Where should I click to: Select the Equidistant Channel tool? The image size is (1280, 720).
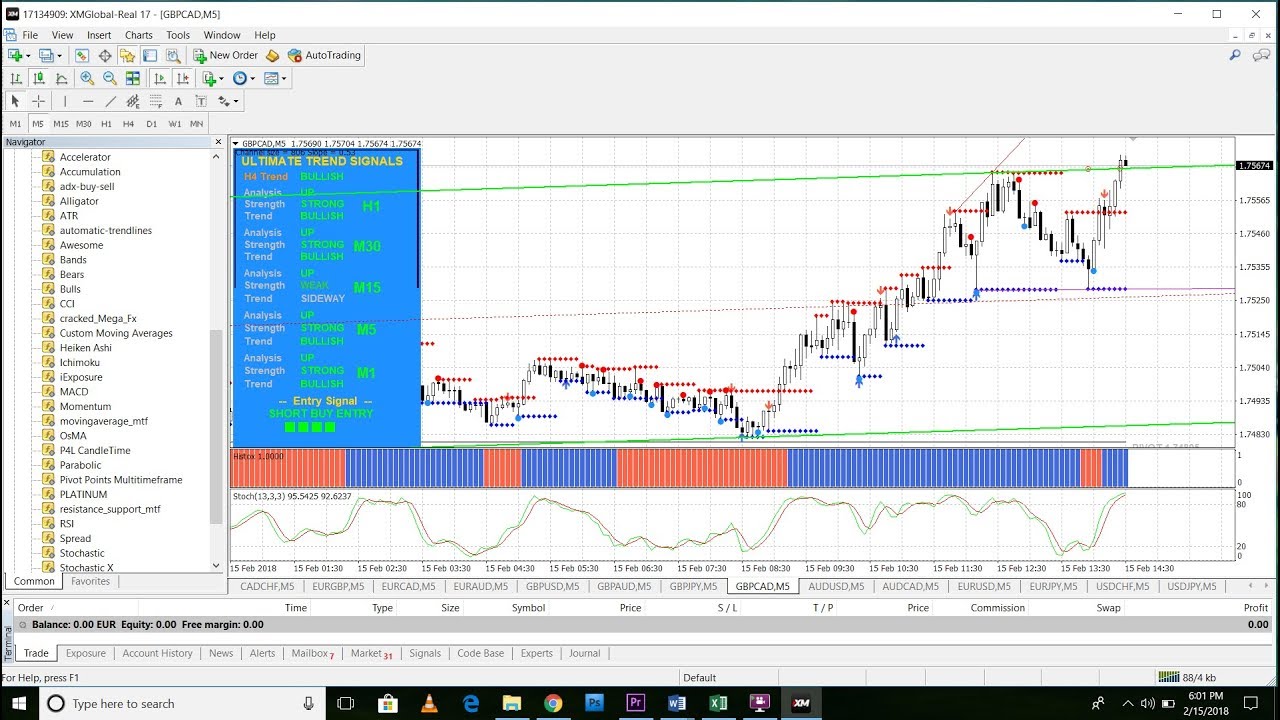click(x=134, y=101)
